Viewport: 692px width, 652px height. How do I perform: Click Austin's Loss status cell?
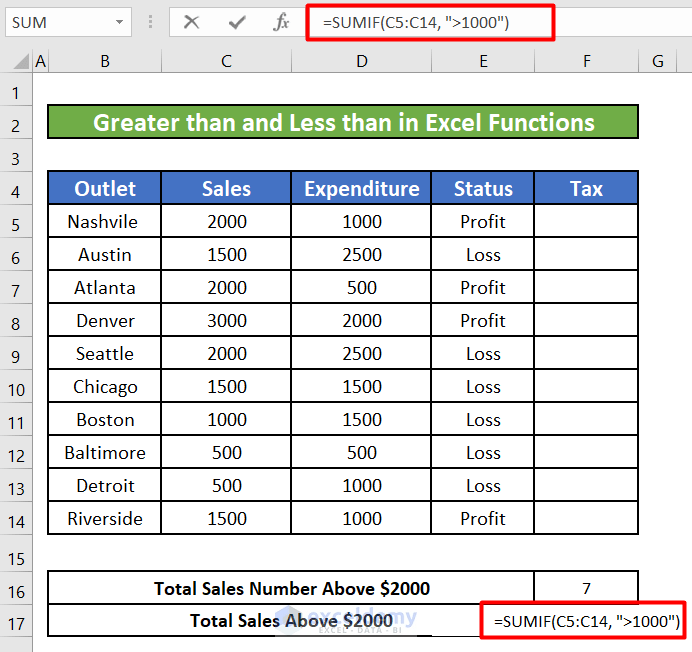[x=483, y=254]
